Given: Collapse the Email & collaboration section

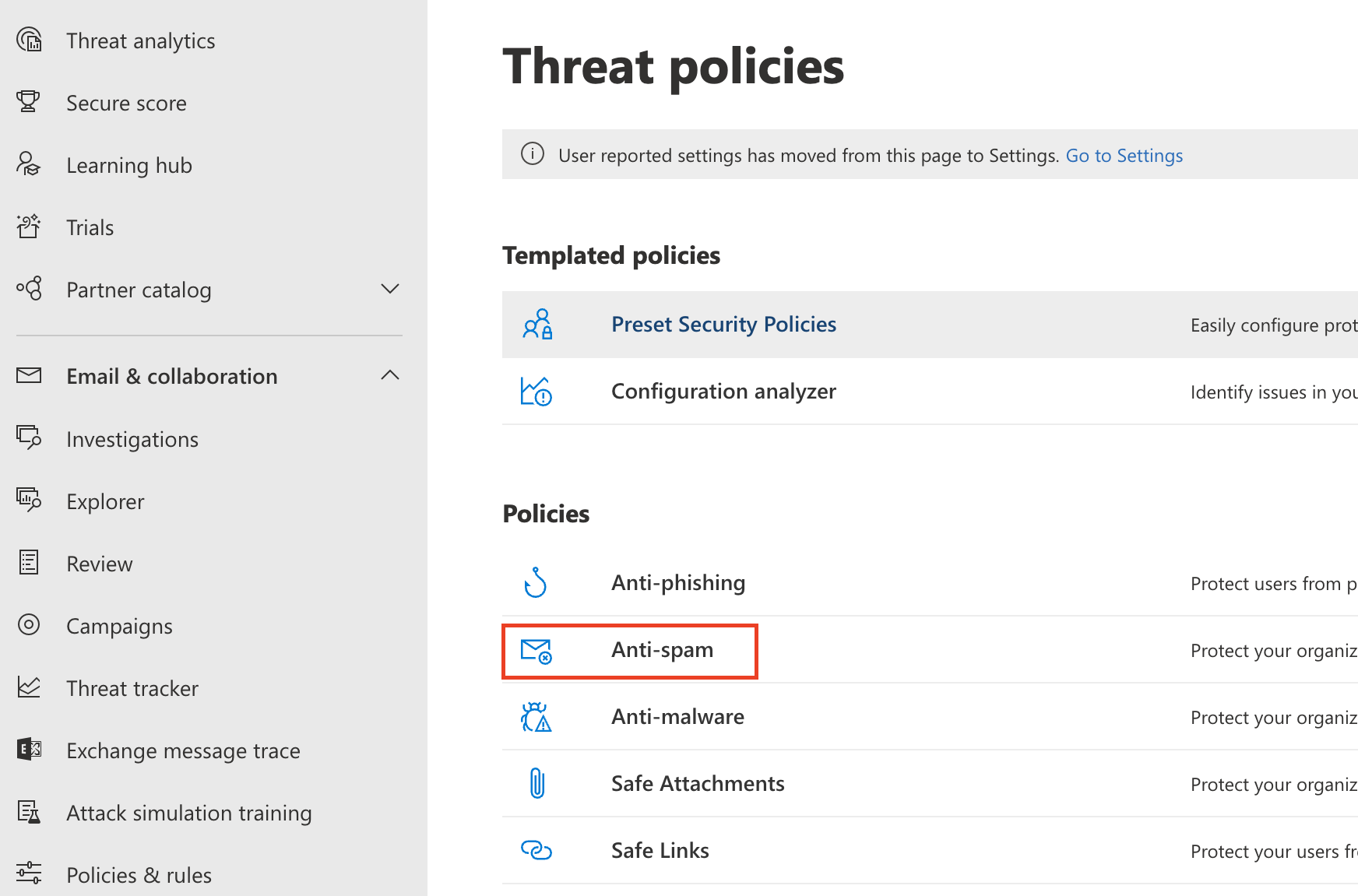Looking at the screenshot, I should coord(390,375).
